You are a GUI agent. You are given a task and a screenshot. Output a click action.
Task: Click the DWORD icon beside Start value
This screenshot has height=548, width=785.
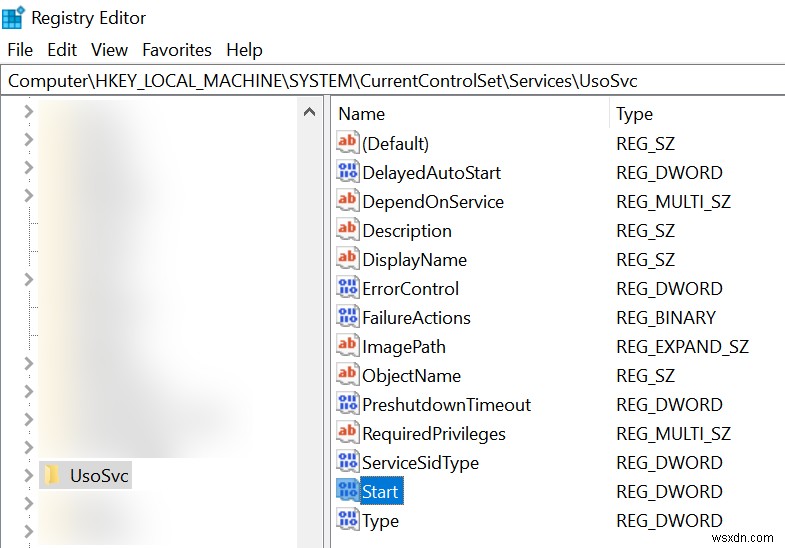(x=347, y=491)
